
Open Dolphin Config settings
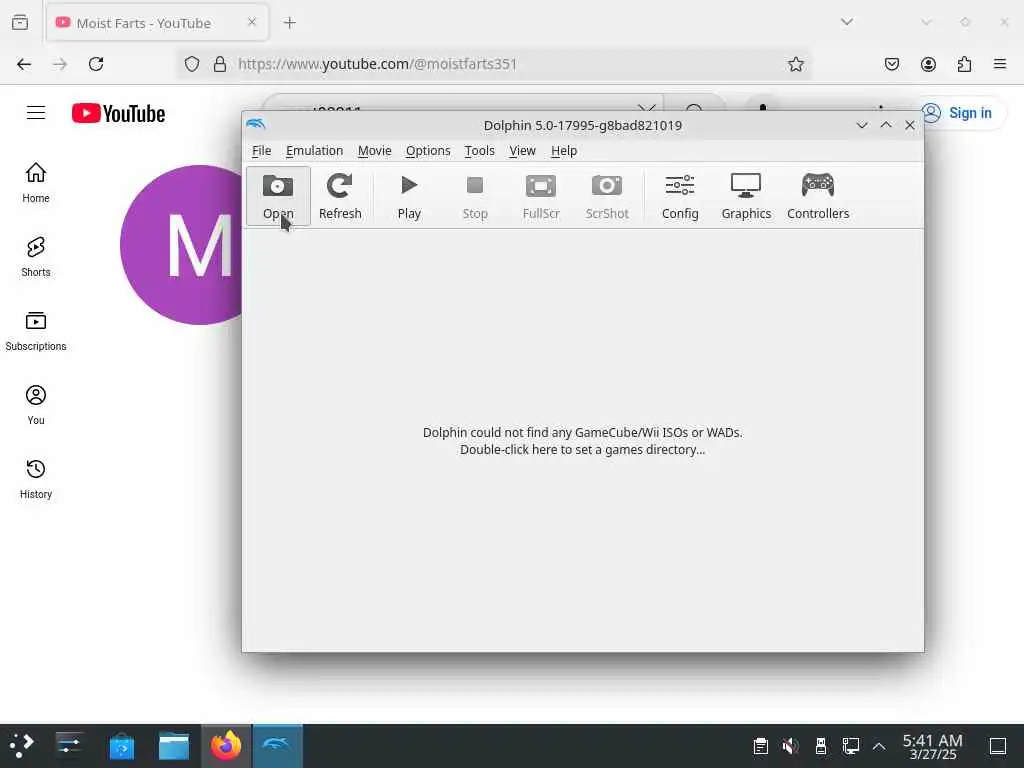[680, 195]
